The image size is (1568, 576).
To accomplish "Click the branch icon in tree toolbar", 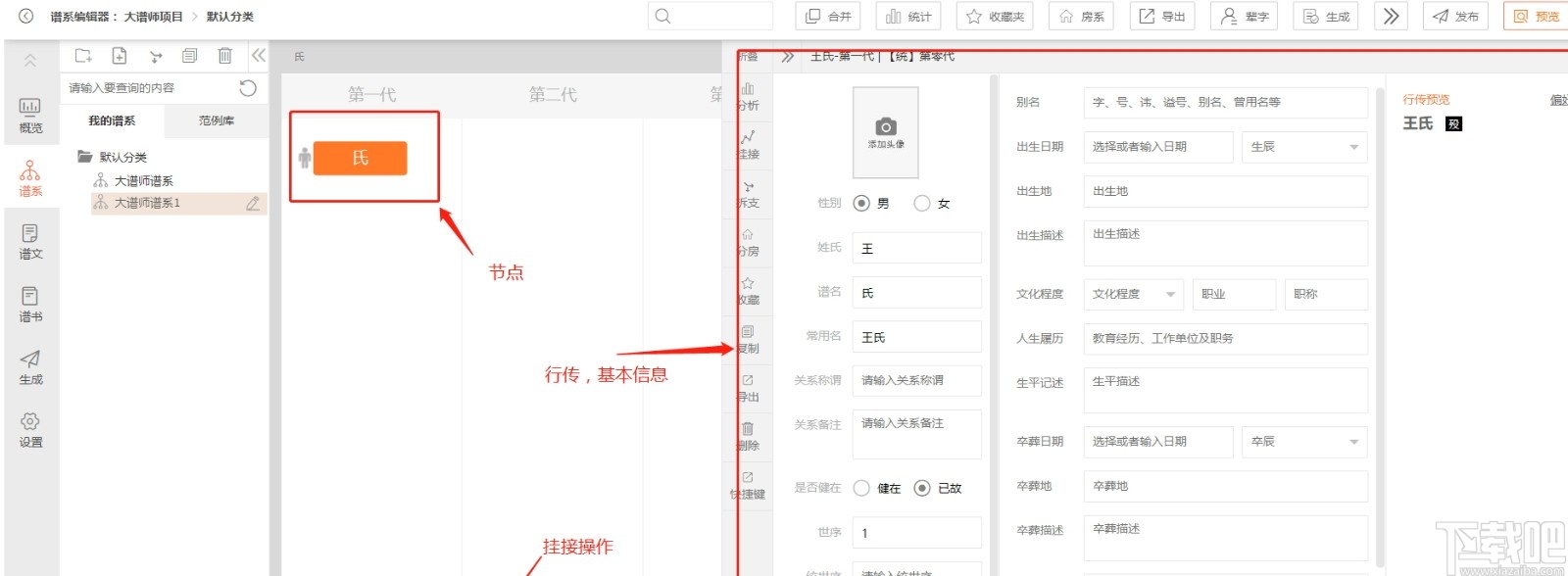I will click(x=155, y=56).
